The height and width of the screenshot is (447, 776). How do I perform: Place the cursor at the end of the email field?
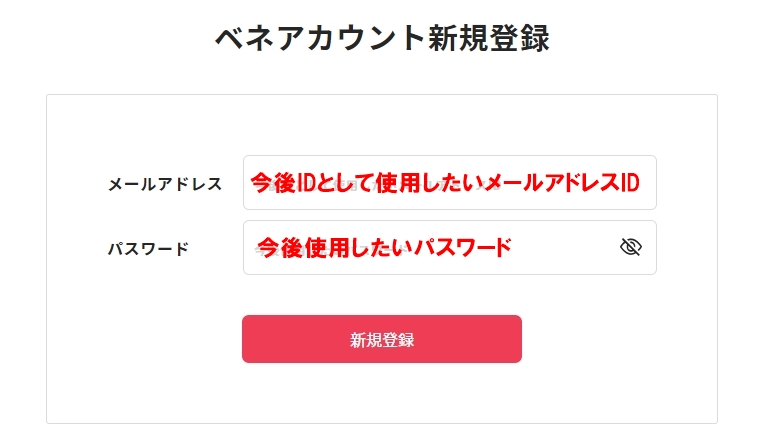pyautogui.click(x=647, y=182)
